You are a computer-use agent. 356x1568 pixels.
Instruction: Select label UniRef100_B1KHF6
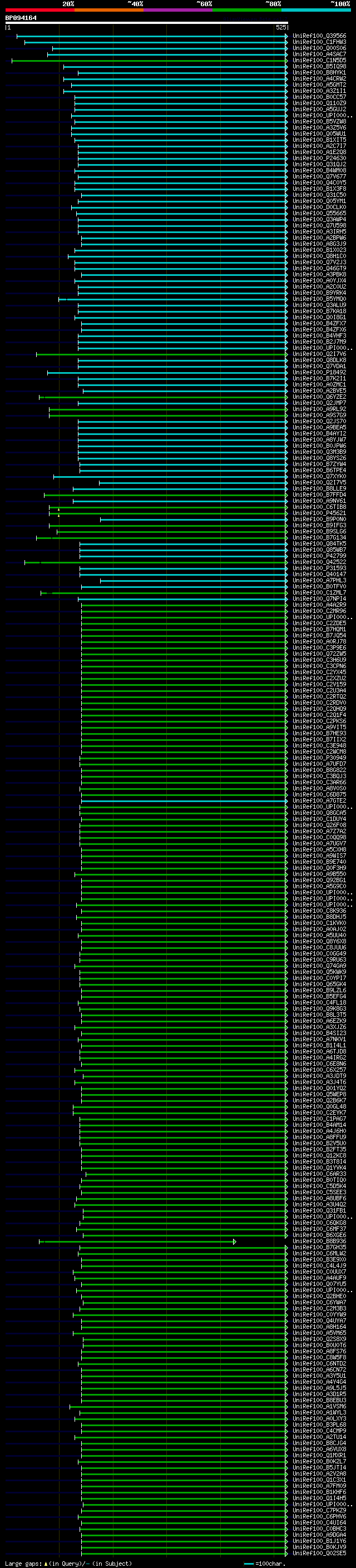(x=319, y=1492)
